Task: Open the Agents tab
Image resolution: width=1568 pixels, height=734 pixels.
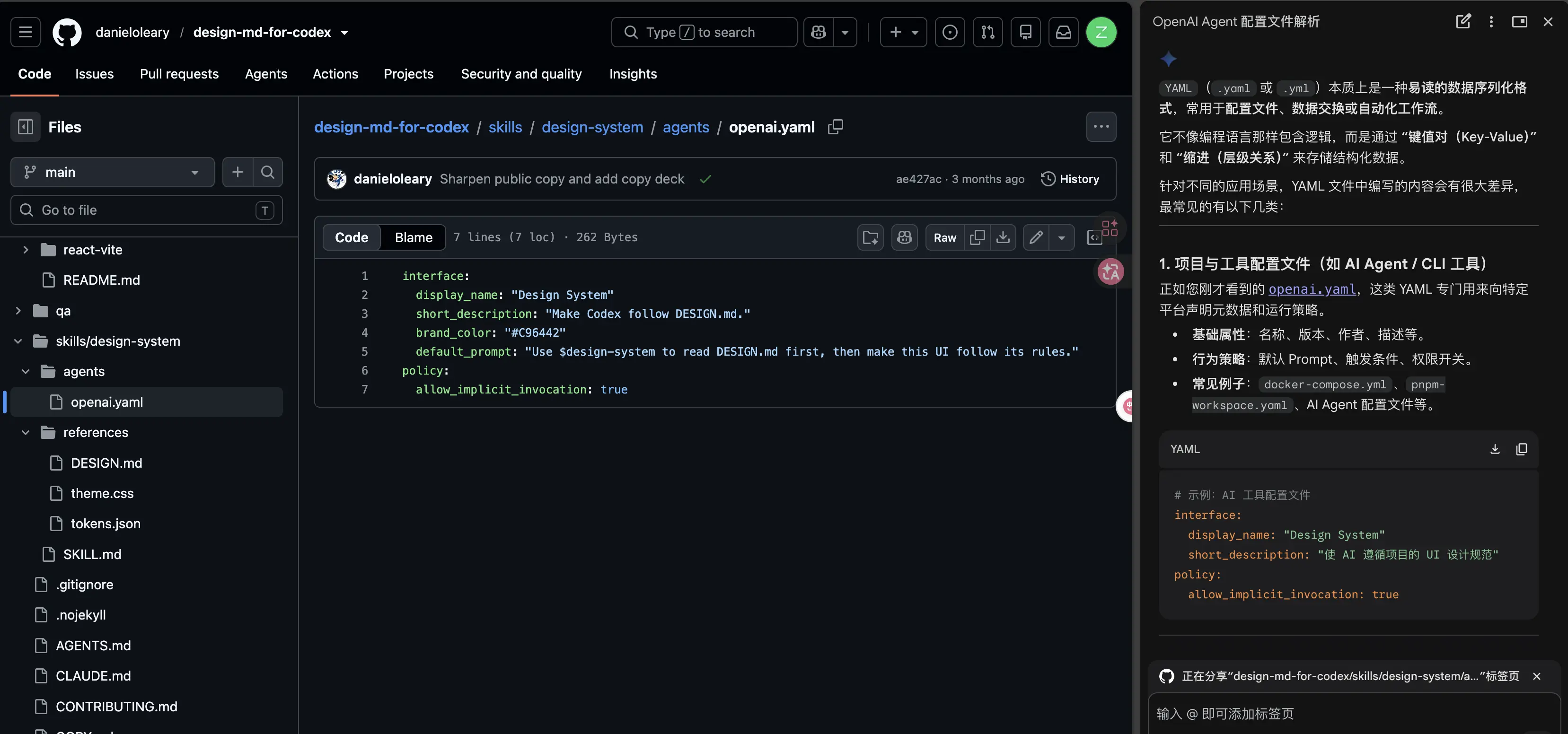Action: (x=266, y=74)
